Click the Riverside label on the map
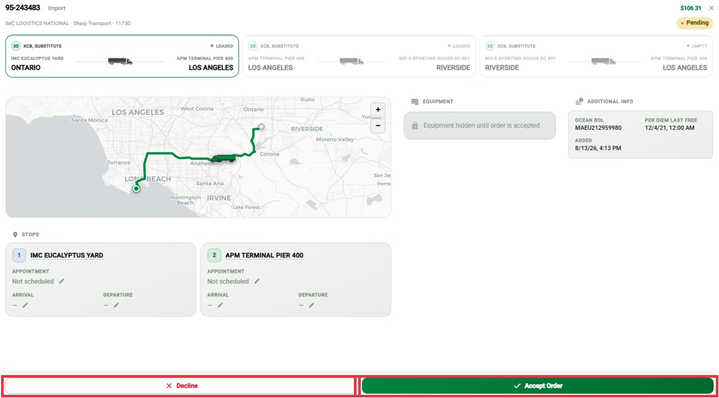 coord(307,129)
